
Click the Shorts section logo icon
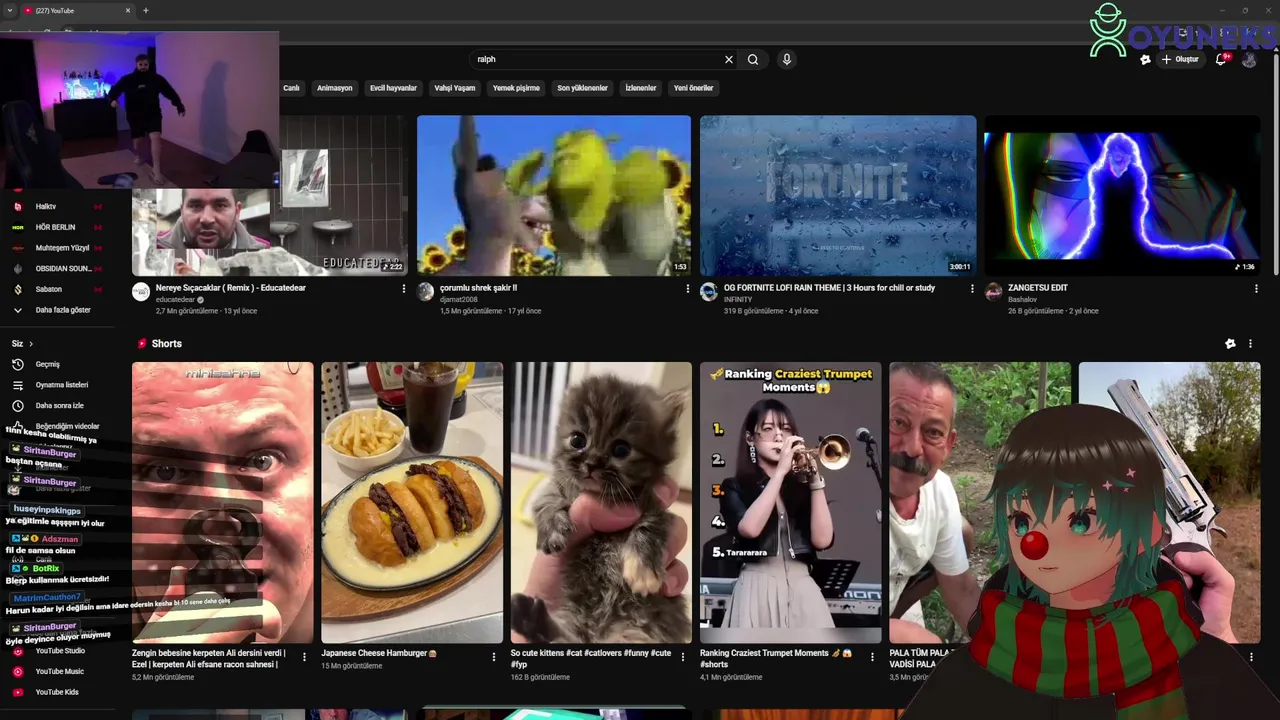(142, 344)
